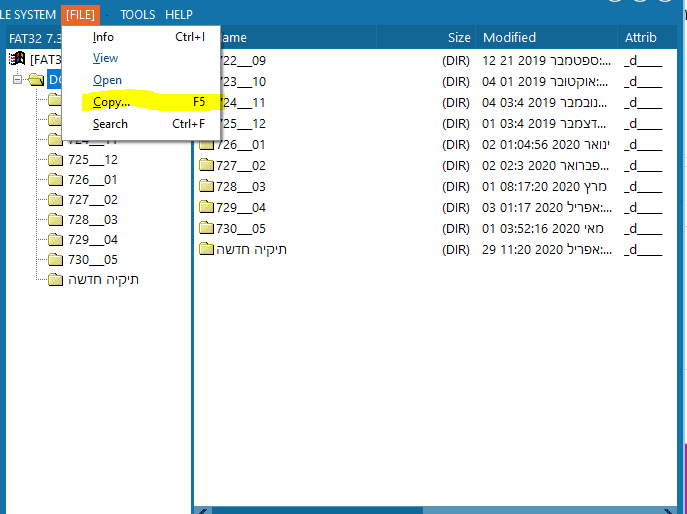687x514 pixels.
Task: Select 727__02 name in file list
Action: (x=241, y=166)
